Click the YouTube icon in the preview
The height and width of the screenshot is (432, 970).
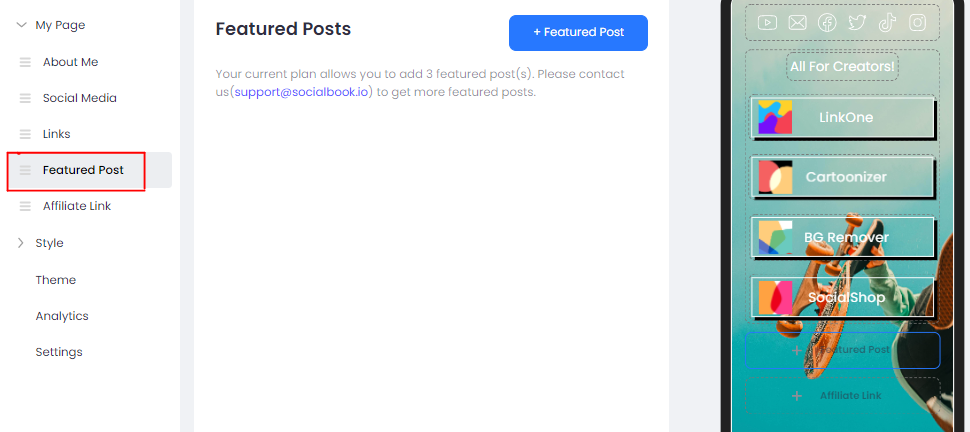[768, 22]
